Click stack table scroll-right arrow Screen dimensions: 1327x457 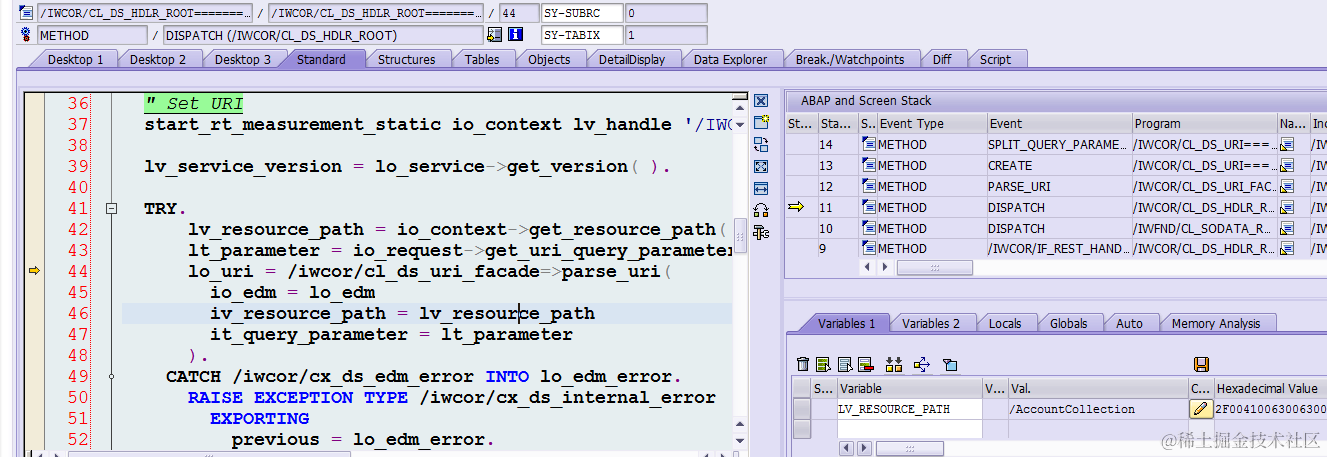pyautogui.click(x=883, y=268)
